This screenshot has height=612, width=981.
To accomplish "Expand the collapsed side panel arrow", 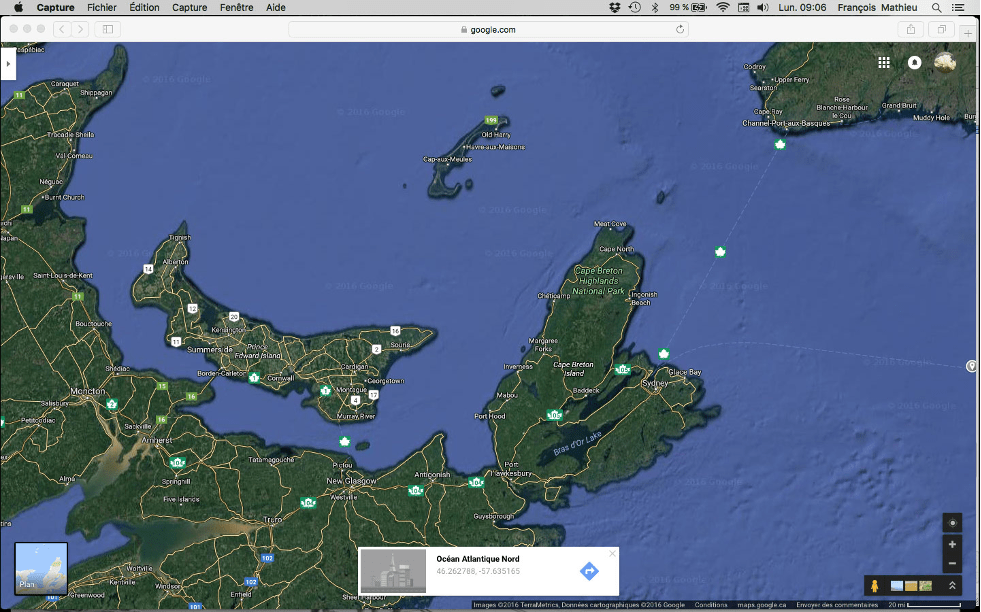I will (x=8, y=63).
